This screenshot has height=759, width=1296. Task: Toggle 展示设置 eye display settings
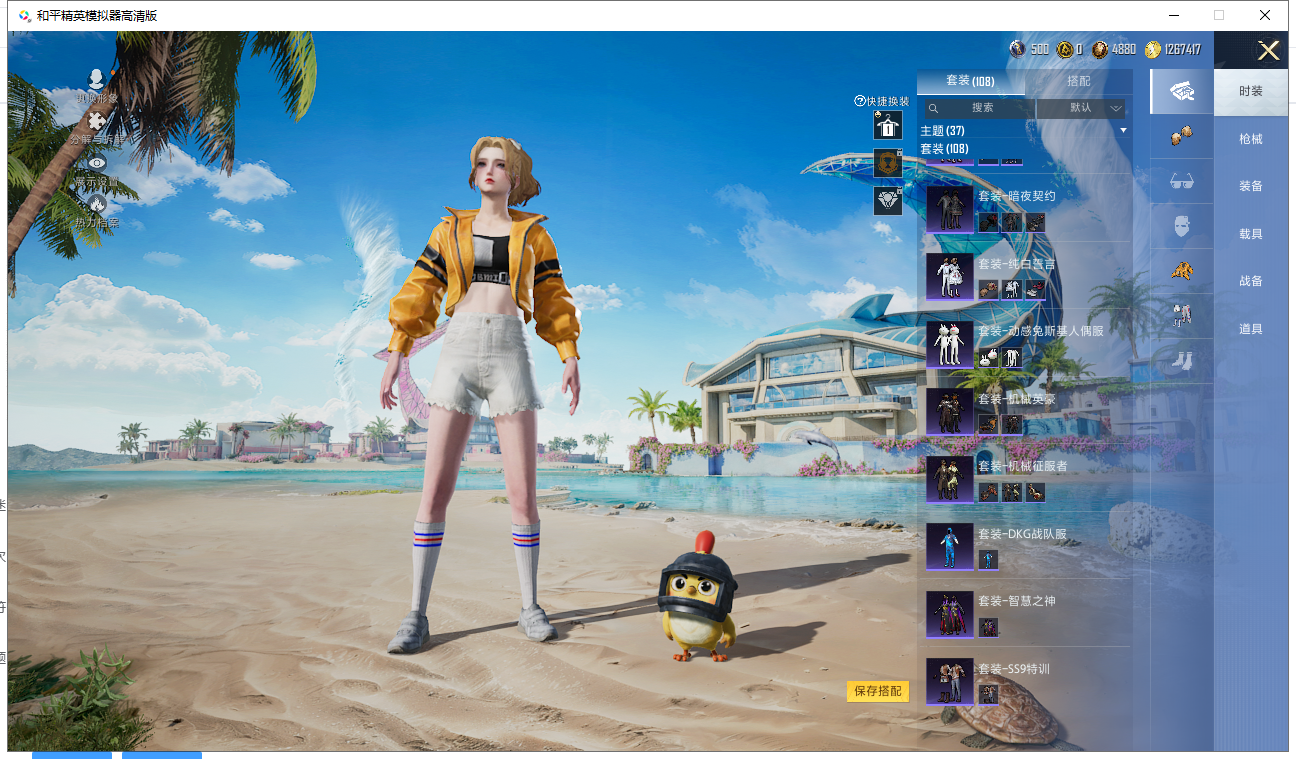[97, 163]
